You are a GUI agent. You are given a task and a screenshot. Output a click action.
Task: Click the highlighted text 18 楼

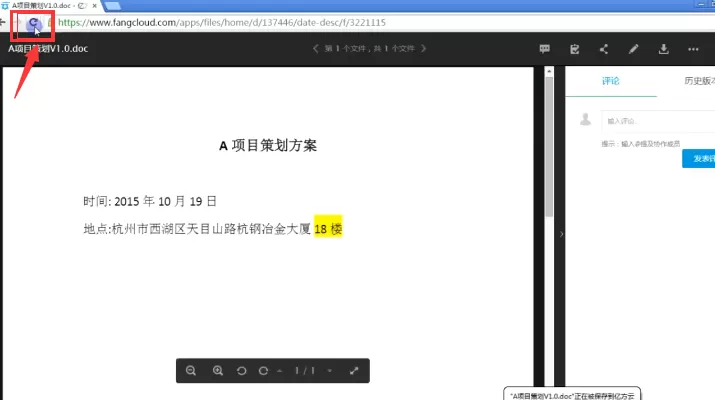[328, 229]
